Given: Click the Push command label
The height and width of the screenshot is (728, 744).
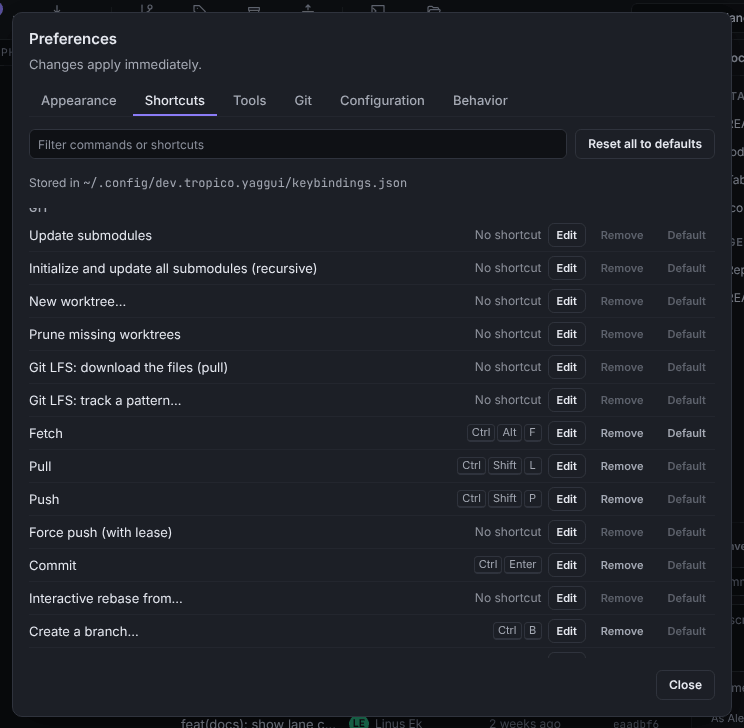Looking at the screenshot, I should click(44, 499).
